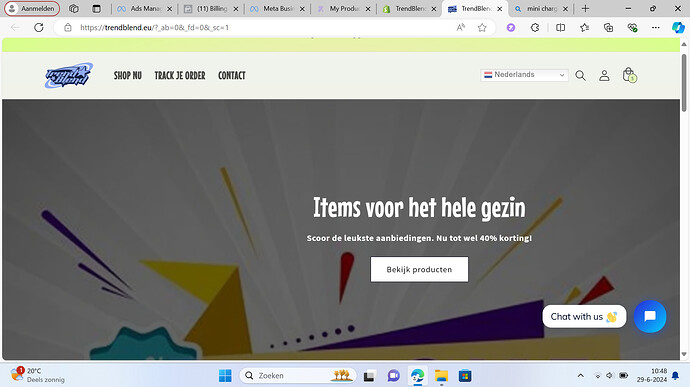Click the Aanmelden profile button
Image resolution: width=690 pixels, height=387 pixels.
(x=32, y=8)
